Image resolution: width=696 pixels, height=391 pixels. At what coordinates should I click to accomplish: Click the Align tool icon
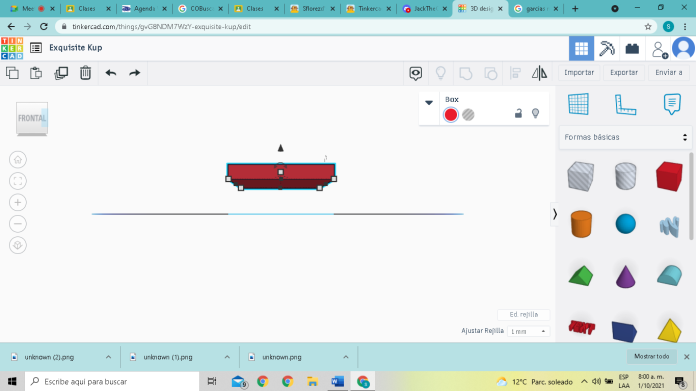tap(515, 73)
